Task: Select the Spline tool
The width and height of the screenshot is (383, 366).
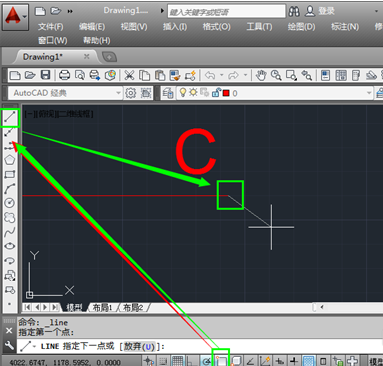Action: [10, 232]
